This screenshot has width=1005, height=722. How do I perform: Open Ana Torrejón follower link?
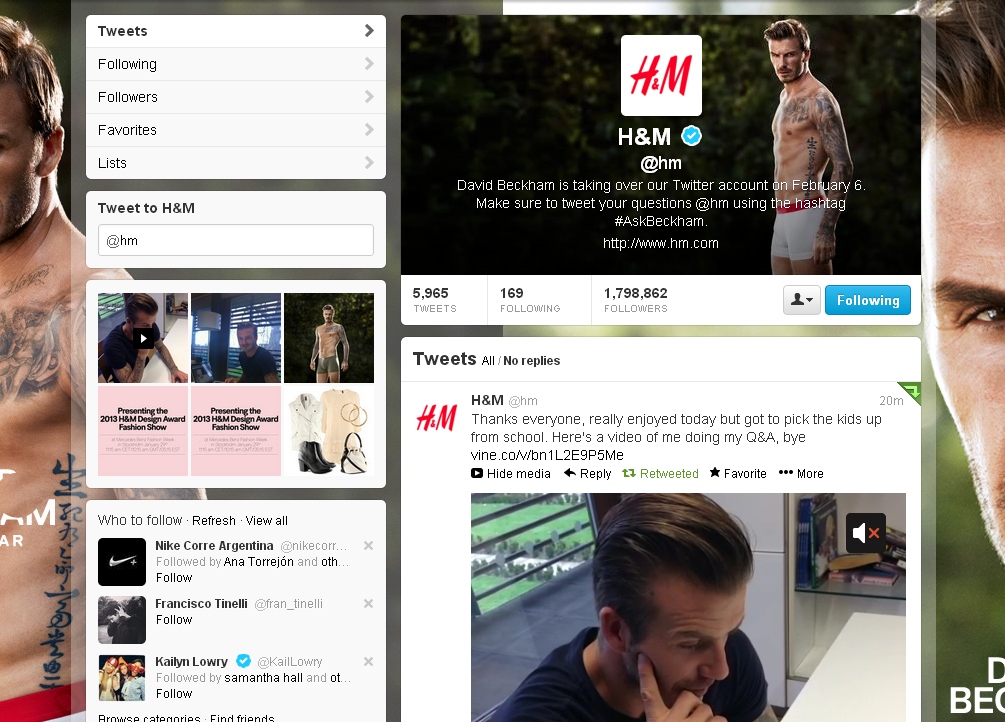[x=258, y=562]
